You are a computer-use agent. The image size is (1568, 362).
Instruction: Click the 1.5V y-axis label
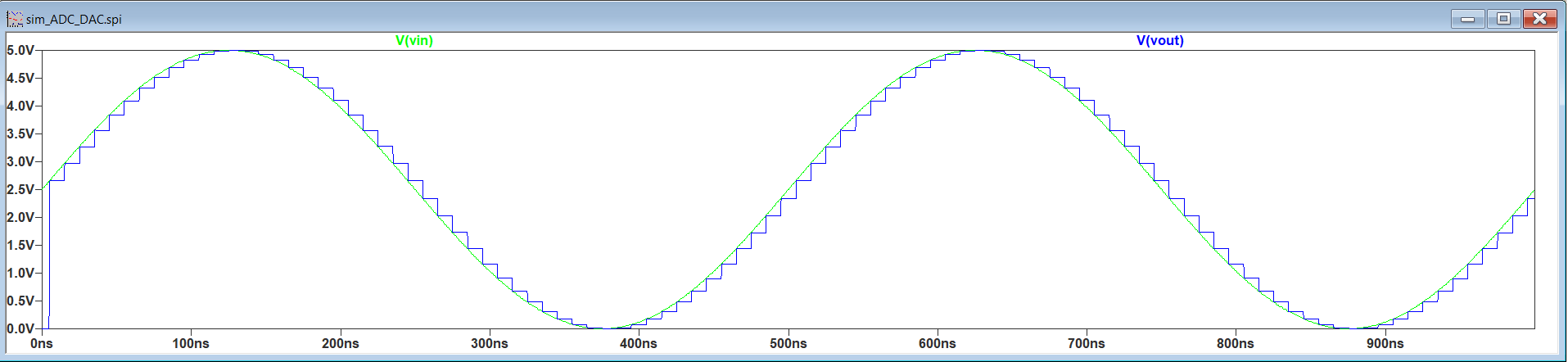tap(20, 246)
